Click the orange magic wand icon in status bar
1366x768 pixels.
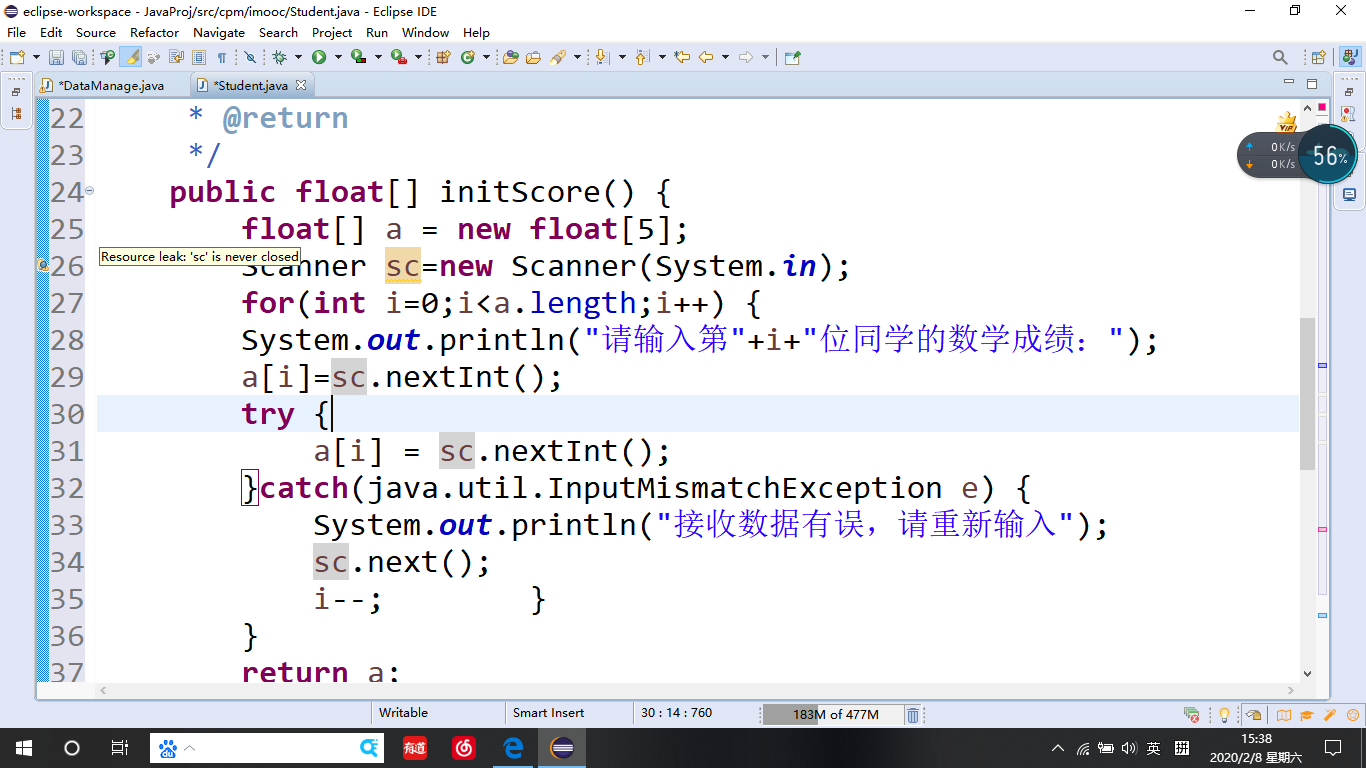pos(1329,714)
